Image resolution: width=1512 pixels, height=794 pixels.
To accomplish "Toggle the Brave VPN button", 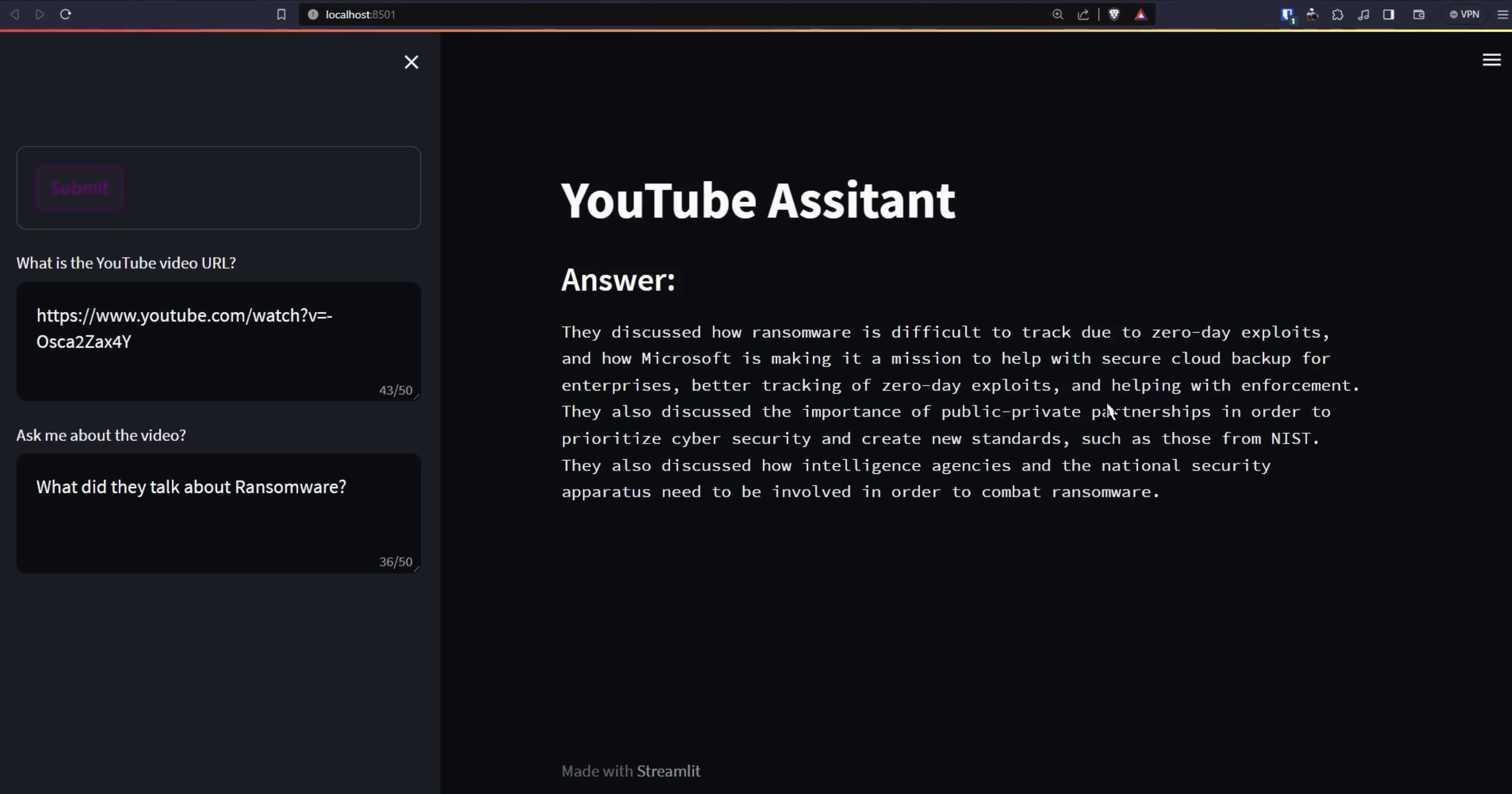I will tap(1465, 15).
